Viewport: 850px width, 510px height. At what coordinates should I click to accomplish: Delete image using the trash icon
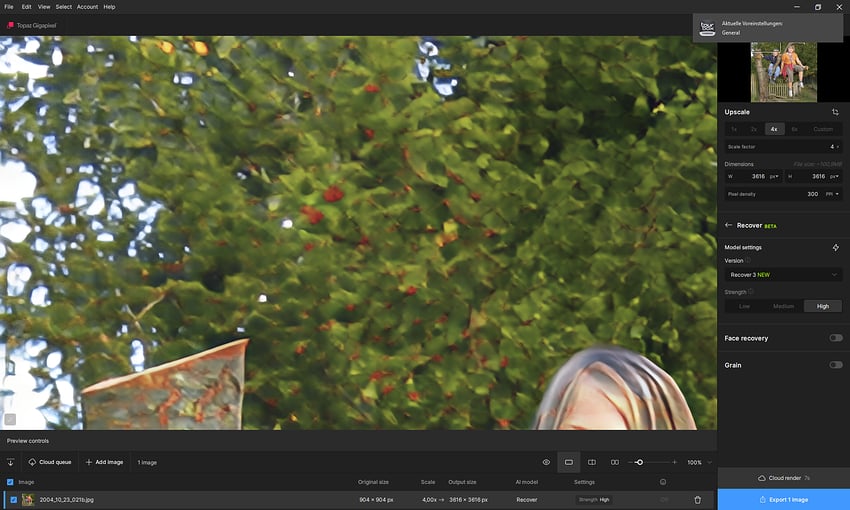[x=698, y=499]
